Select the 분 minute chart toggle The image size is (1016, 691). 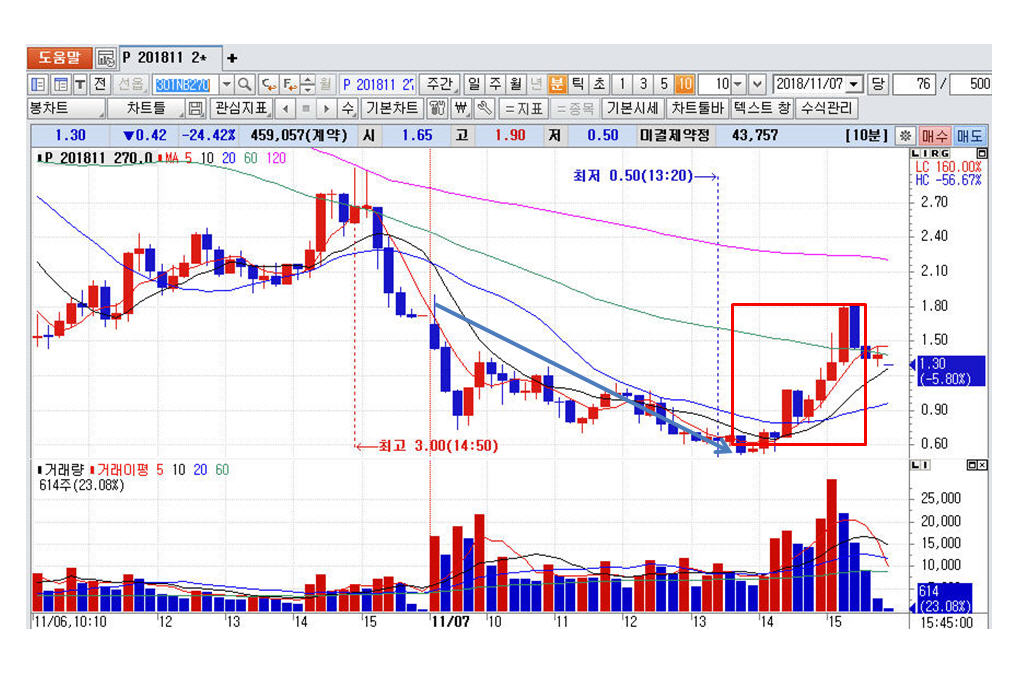pyautogui.click(x=558, y=84)
